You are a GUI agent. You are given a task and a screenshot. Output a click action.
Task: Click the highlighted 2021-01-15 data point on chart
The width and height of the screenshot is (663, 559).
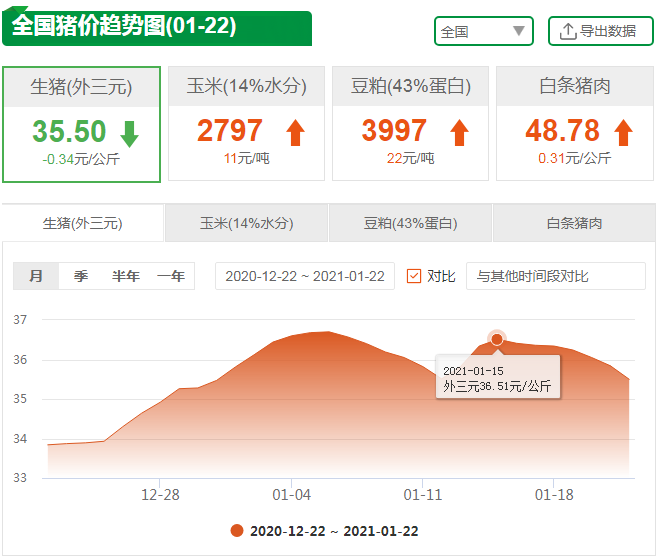click(x=497, y=339)
